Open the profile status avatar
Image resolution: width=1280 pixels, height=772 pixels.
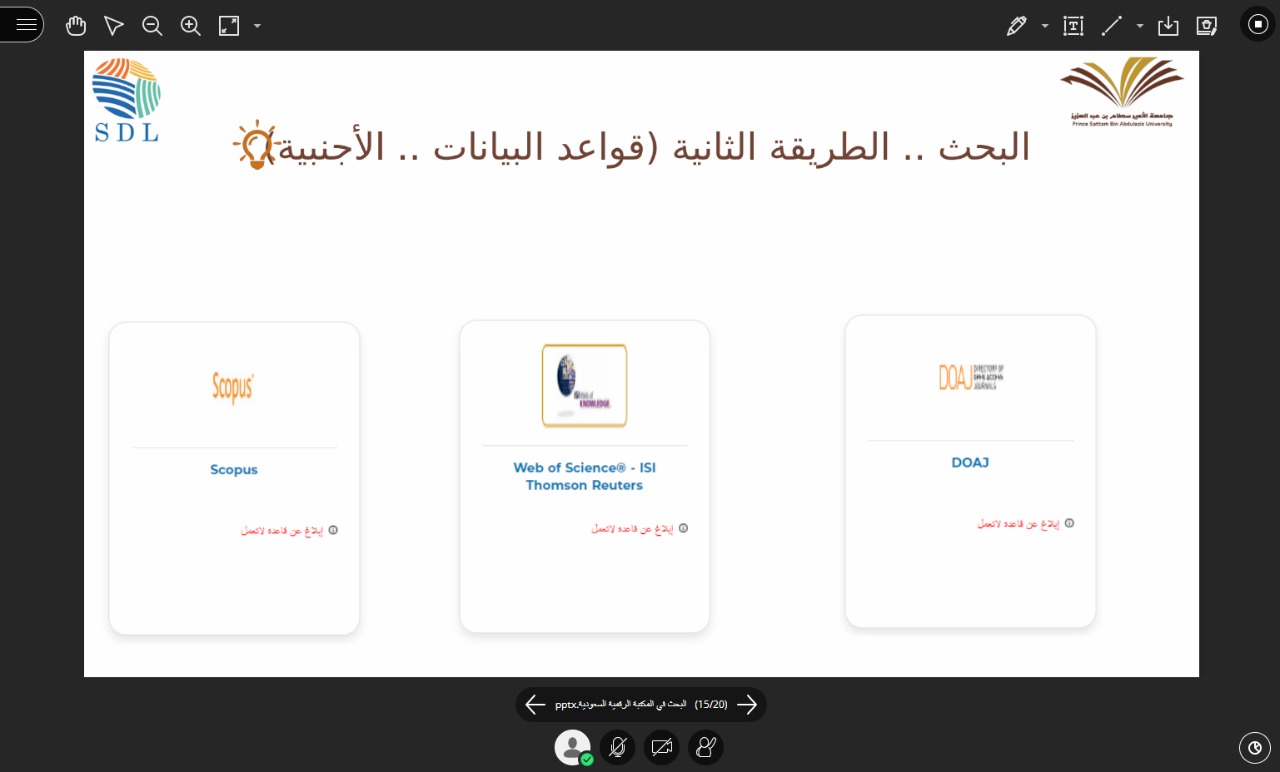coord(573,747)
